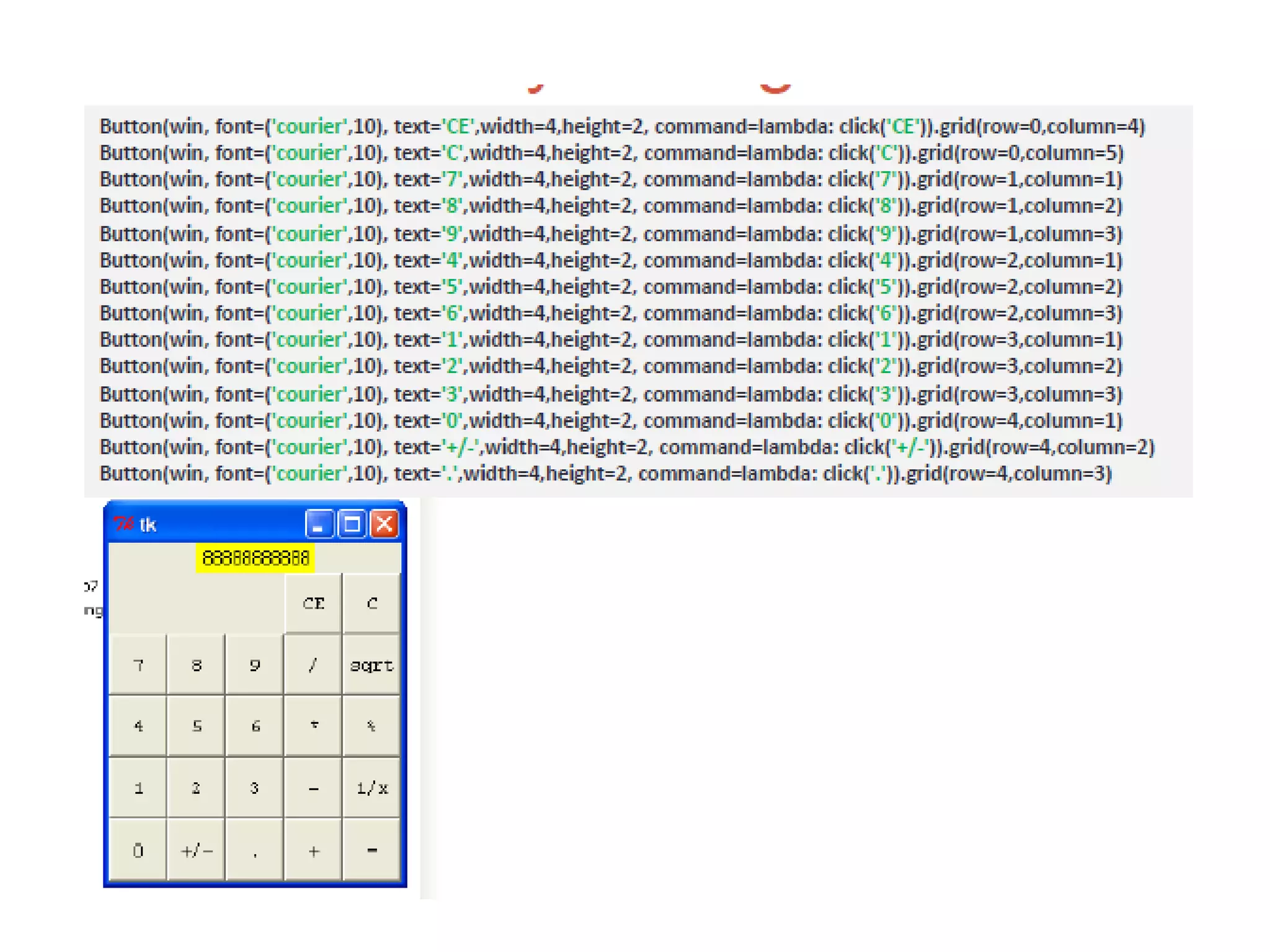The image size is (1270, 952).
Task: Tap the 6 key on the calculator
Action: coord(254,726)
